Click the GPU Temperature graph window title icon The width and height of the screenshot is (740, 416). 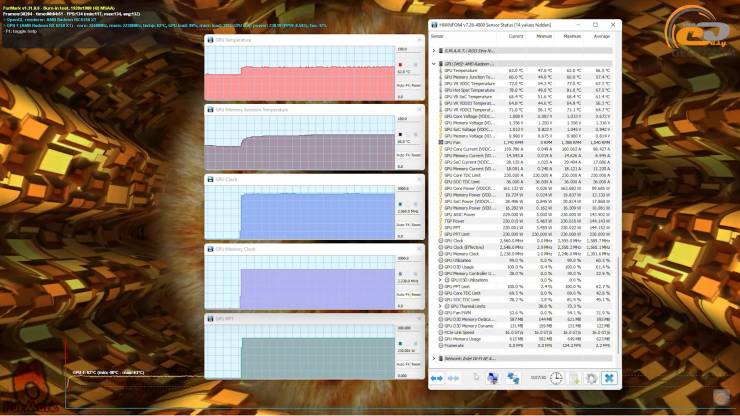210,40
